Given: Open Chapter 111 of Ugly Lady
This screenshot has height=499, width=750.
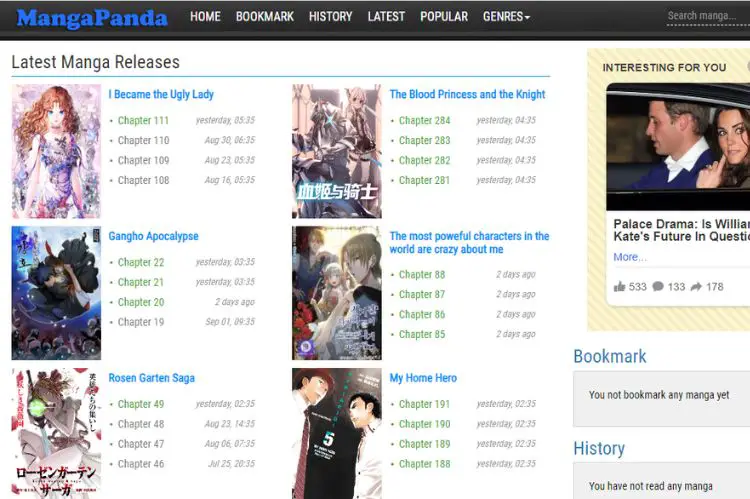Looking at the screenshot, I should (x=143, y=121).
